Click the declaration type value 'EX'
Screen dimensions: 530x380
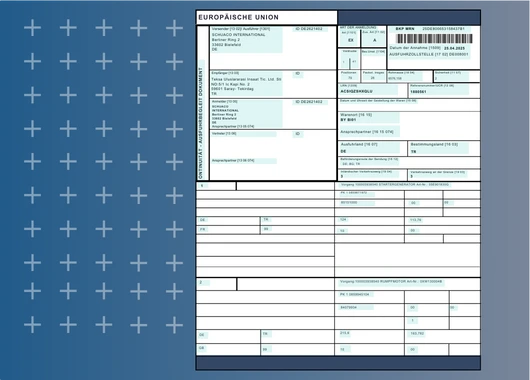(x=351, y=40)
